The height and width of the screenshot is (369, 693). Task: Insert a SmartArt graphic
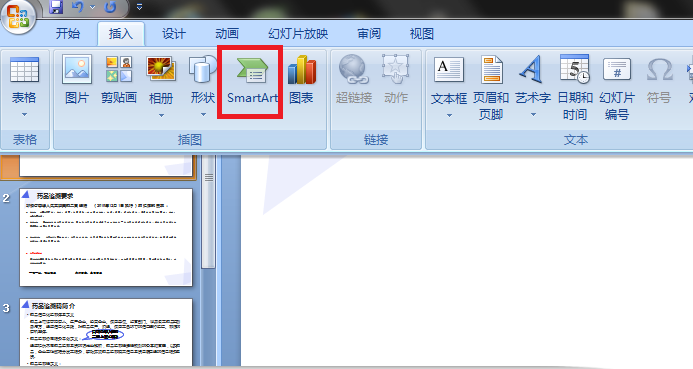tap(252, 80)
